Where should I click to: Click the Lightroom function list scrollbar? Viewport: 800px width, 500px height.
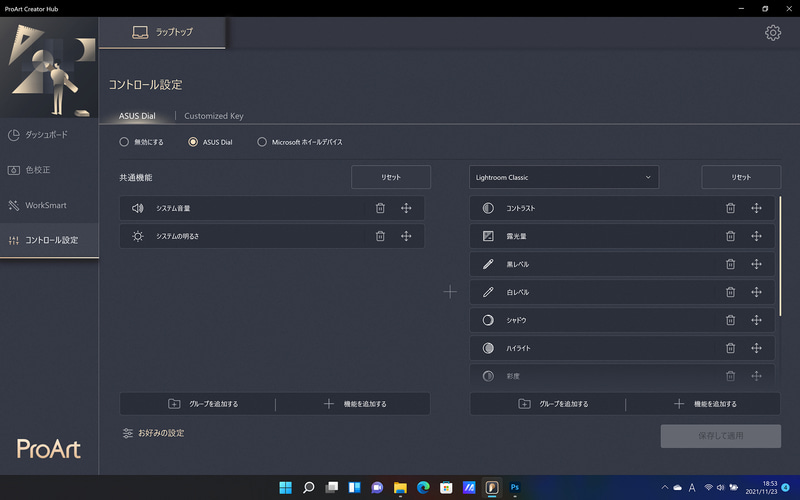(780, 256)
